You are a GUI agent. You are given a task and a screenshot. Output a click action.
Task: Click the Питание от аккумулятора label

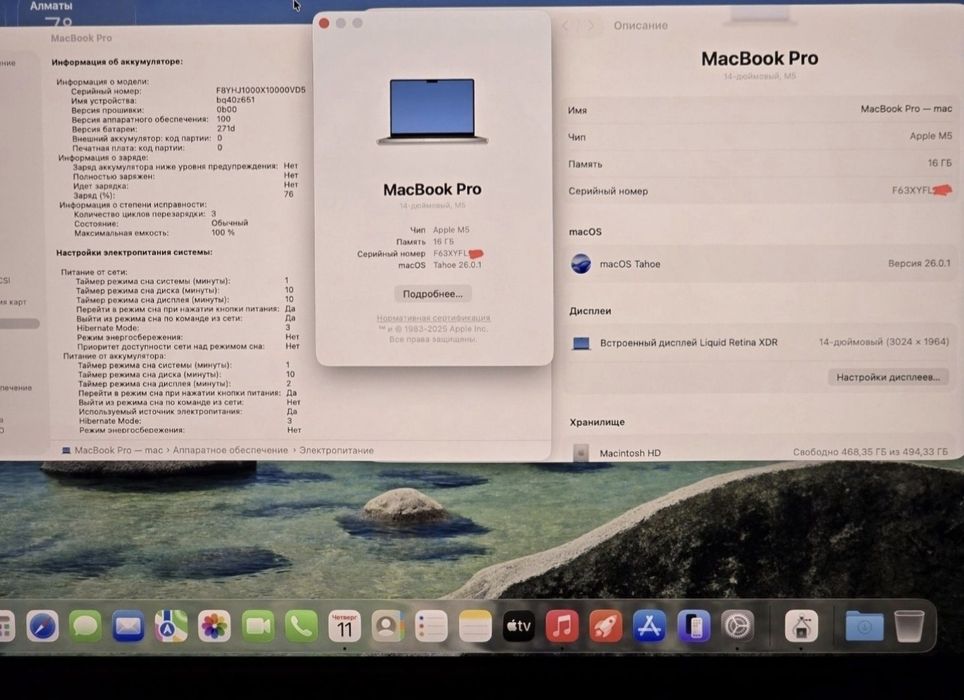pyautogui.click(x=114, y=356)
